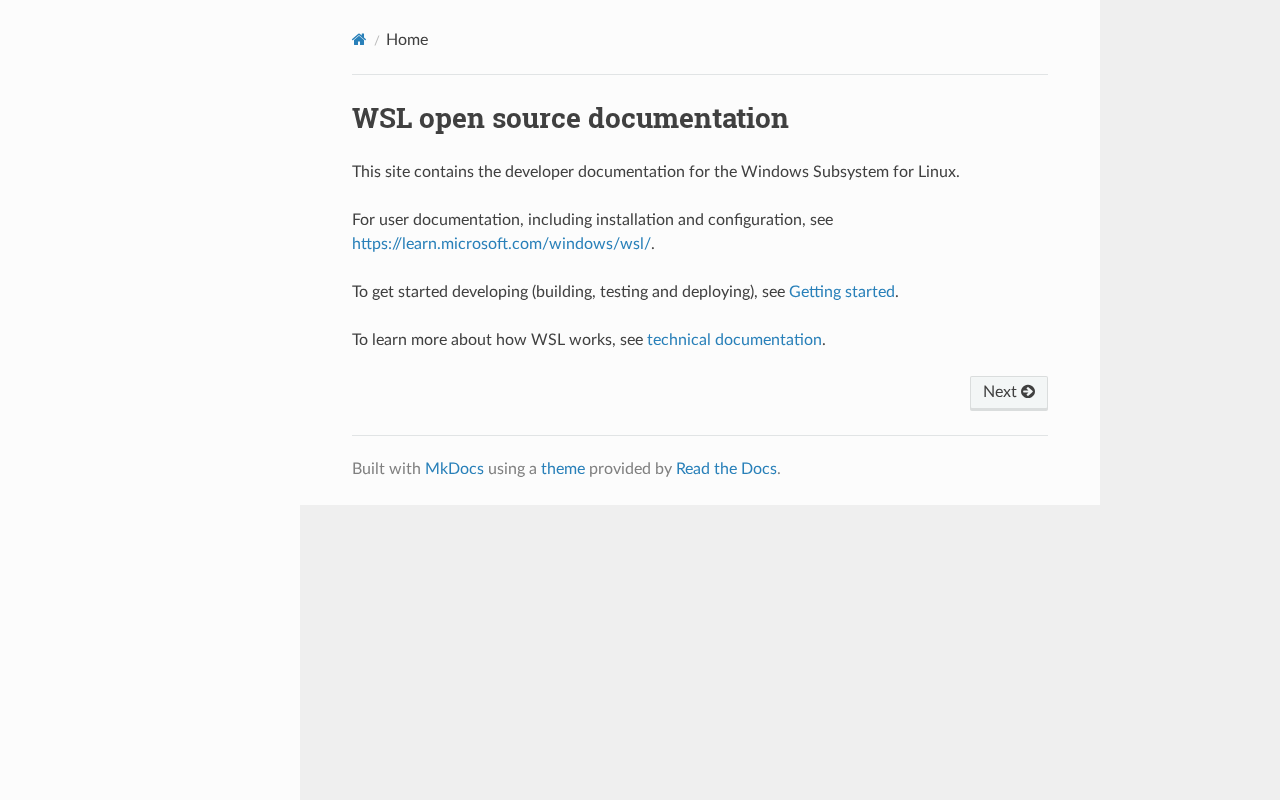Click the home icon in the breadcrumb

click(x=359, y=40)
